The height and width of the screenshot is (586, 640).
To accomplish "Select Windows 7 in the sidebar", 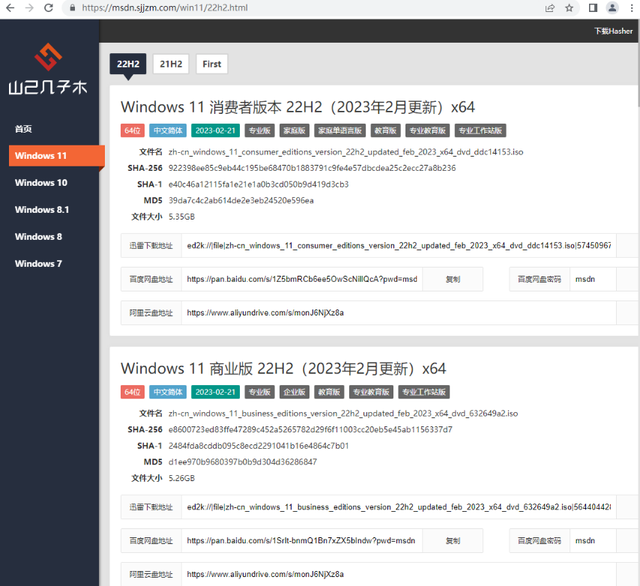I will coord(38,263).
